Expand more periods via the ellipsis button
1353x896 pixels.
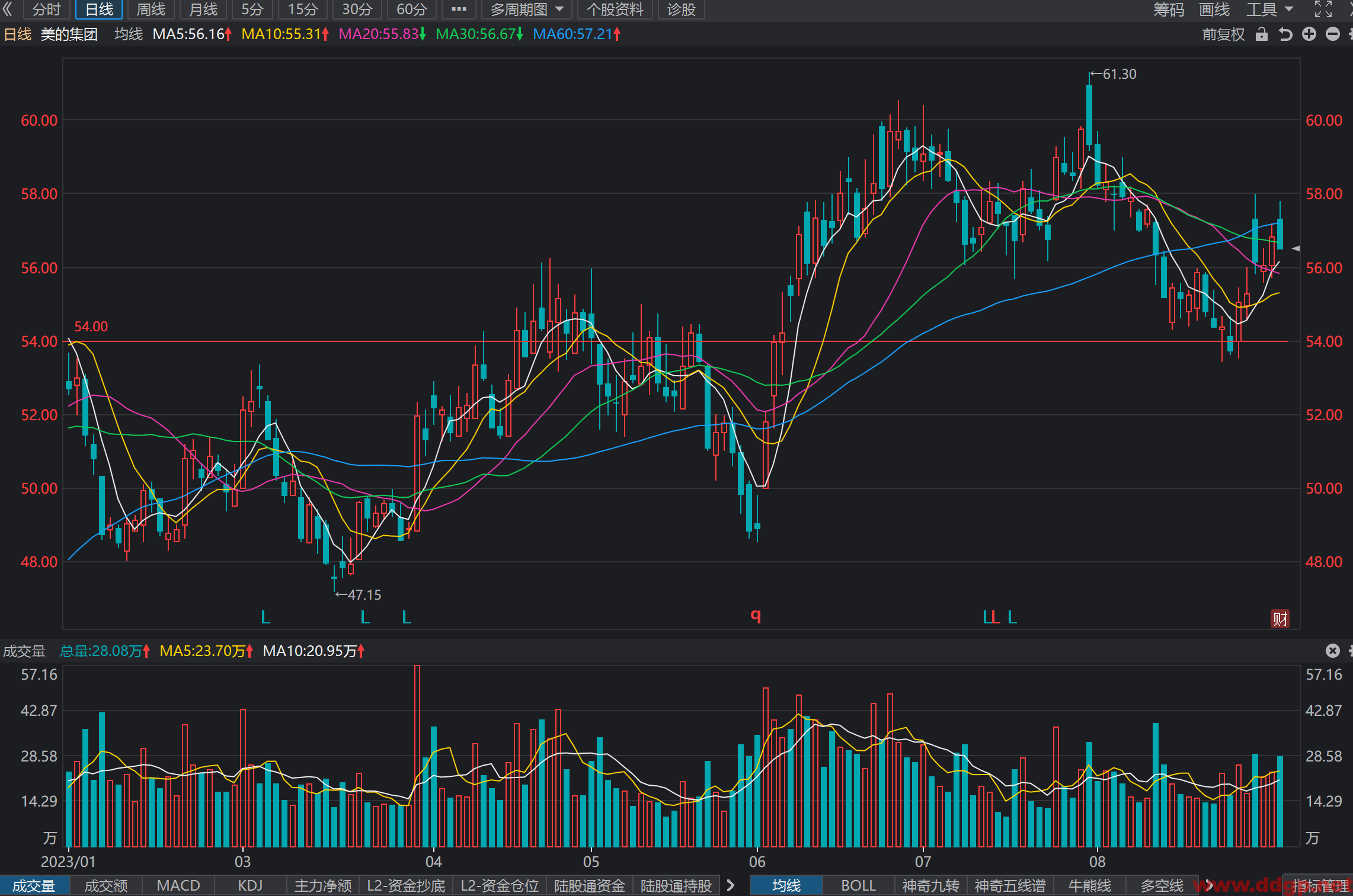(x=459, y=9)
